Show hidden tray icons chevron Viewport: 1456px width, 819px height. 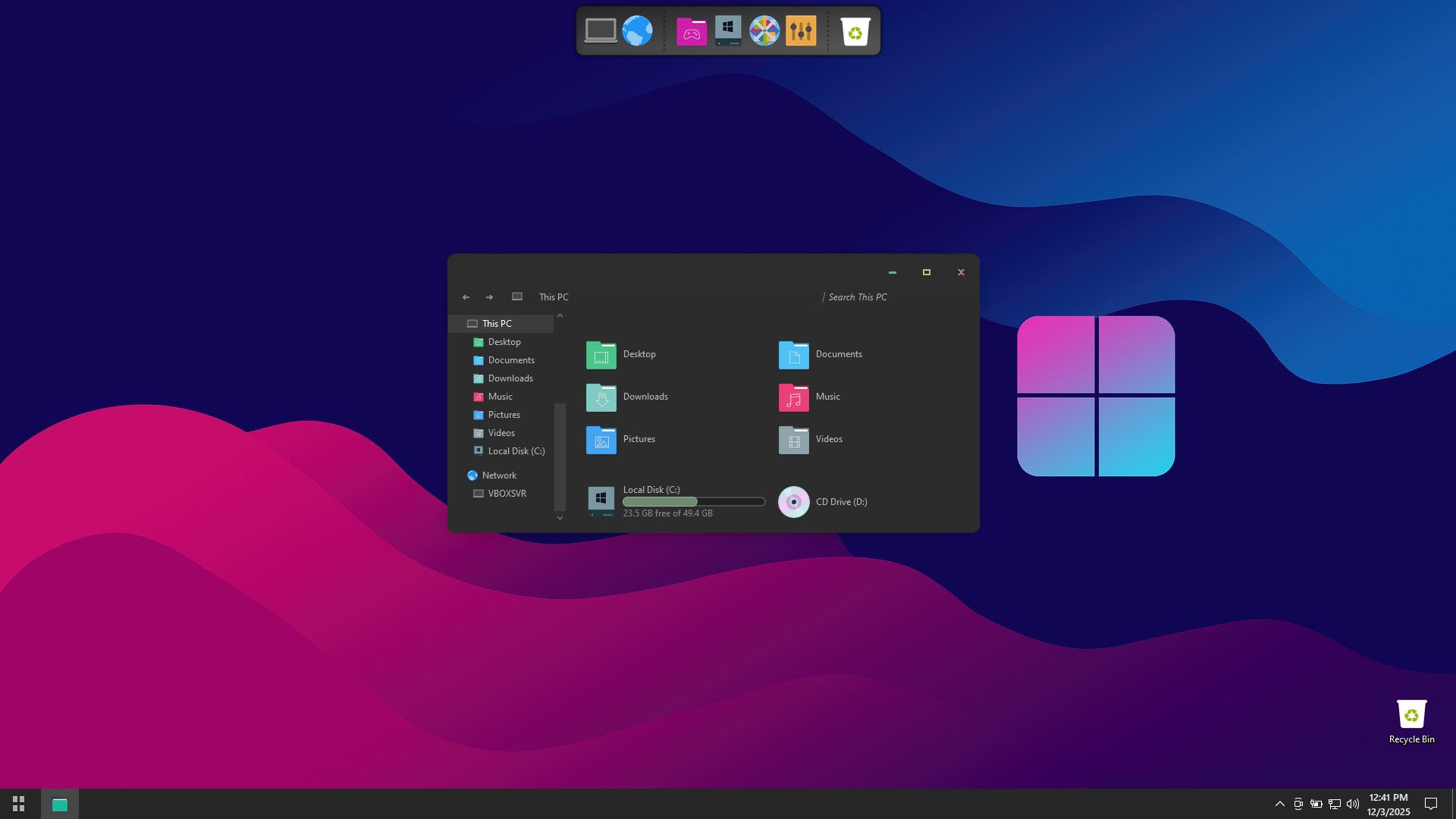[1279, 804]
